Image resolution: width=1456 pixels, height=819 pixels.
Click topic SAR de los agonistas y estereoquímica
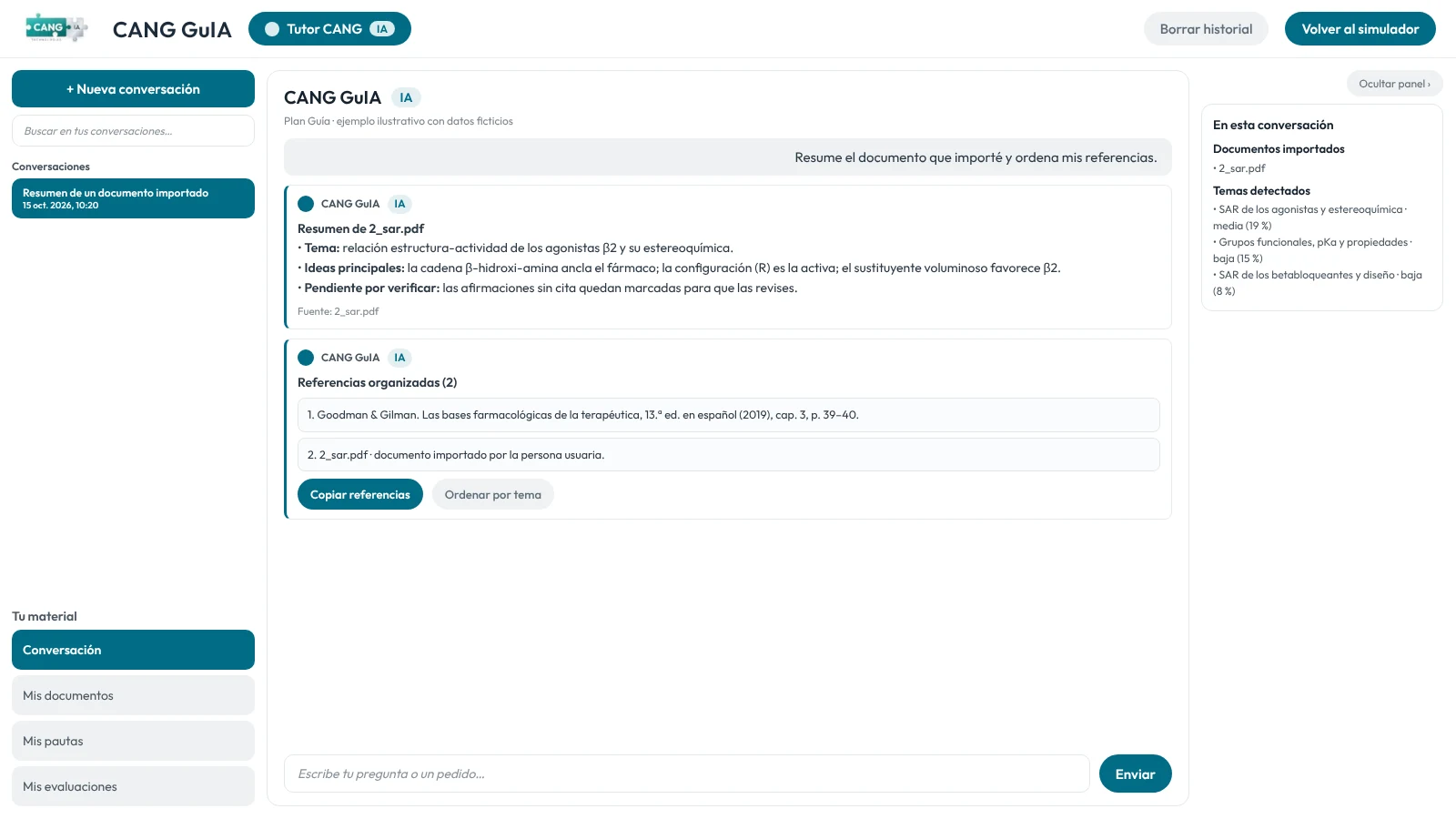tap(1310, 217)
